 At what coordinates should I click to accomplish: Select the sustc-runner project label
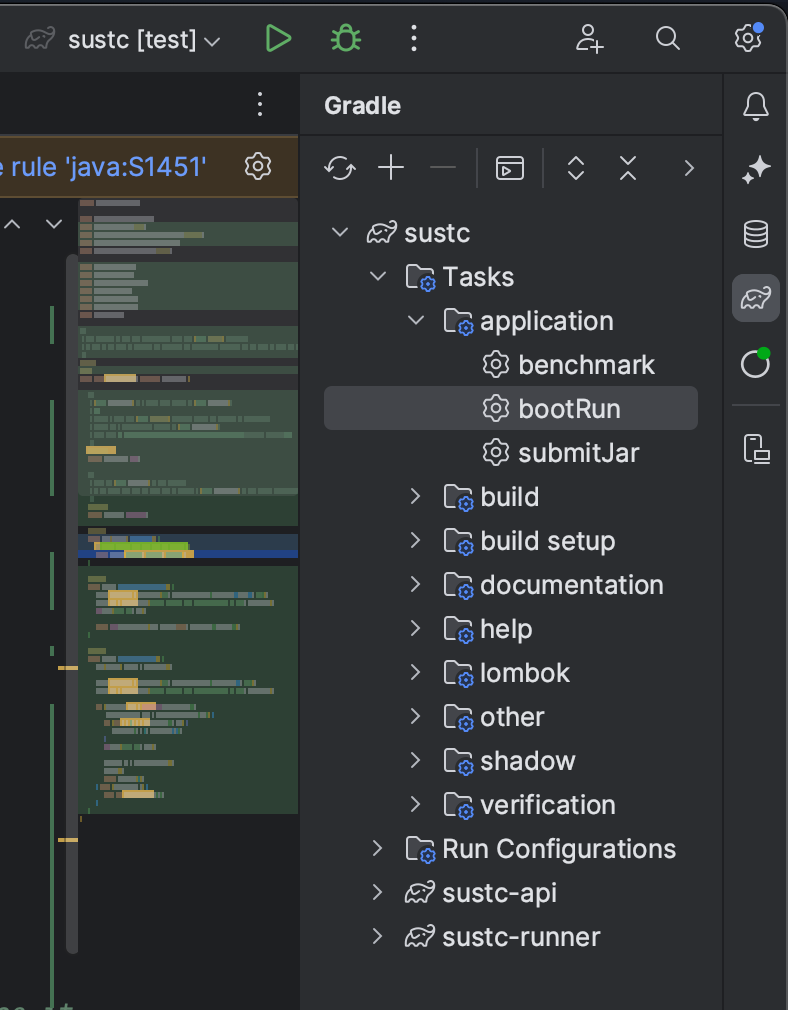pos(521,937)
